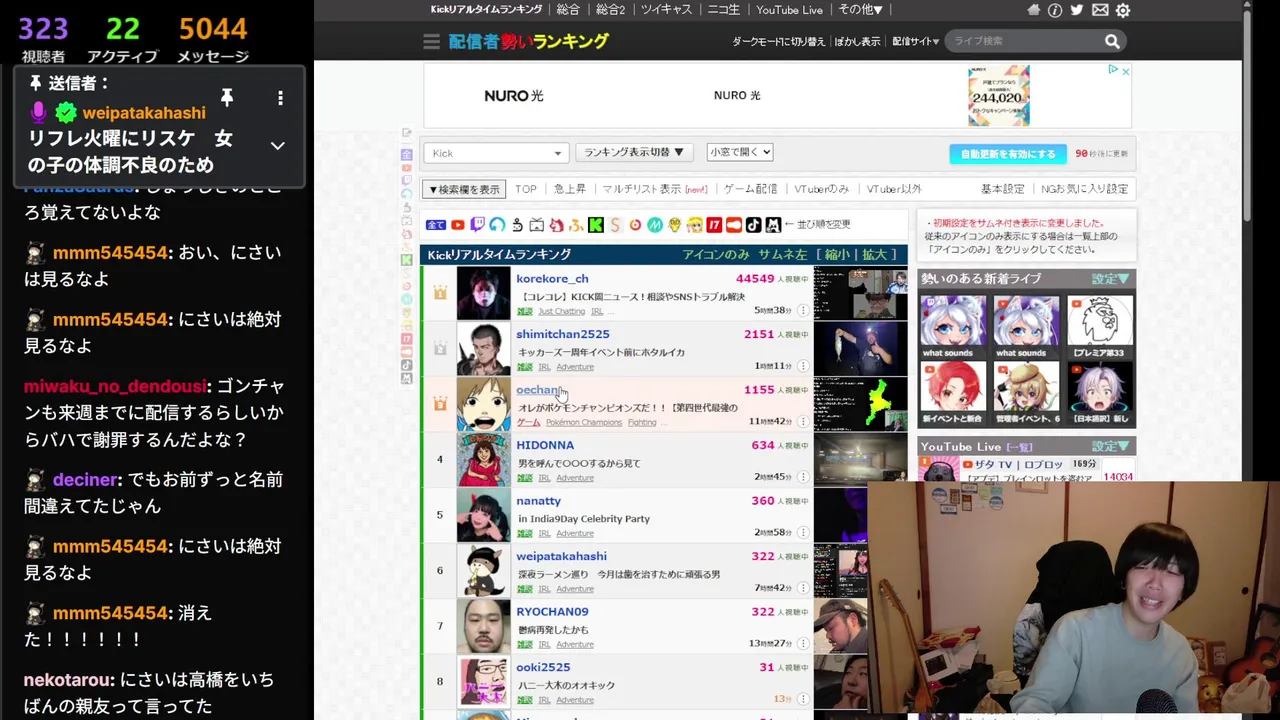Switch list to サムネ左 layout
This screenshot has width=1280, height=720.
(x=783, y=255)
